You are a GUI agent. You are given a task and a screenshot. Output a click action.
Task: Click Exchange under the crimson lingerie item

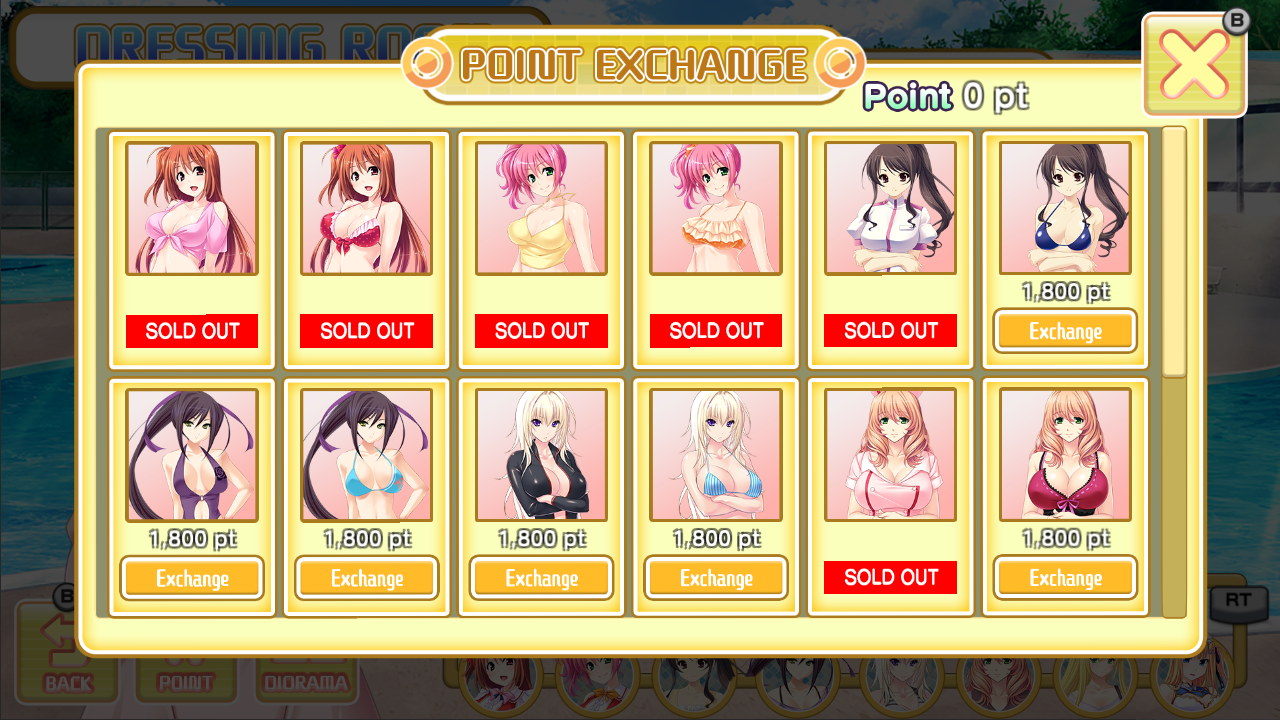point(1065,578)
